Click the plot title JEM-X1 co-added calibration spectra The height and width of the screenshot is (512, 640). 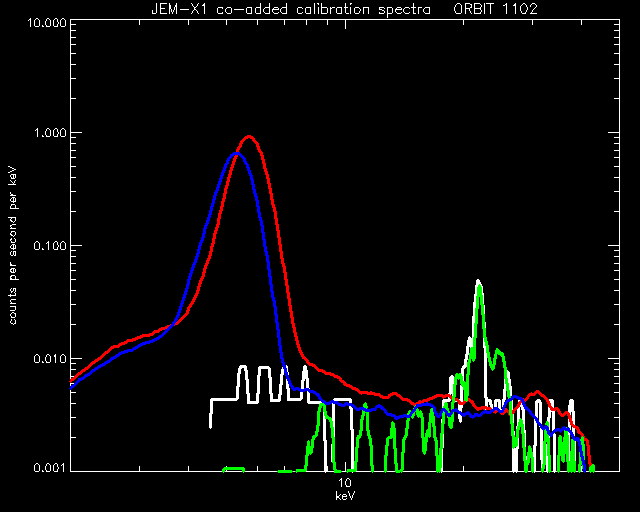[291, 9]
